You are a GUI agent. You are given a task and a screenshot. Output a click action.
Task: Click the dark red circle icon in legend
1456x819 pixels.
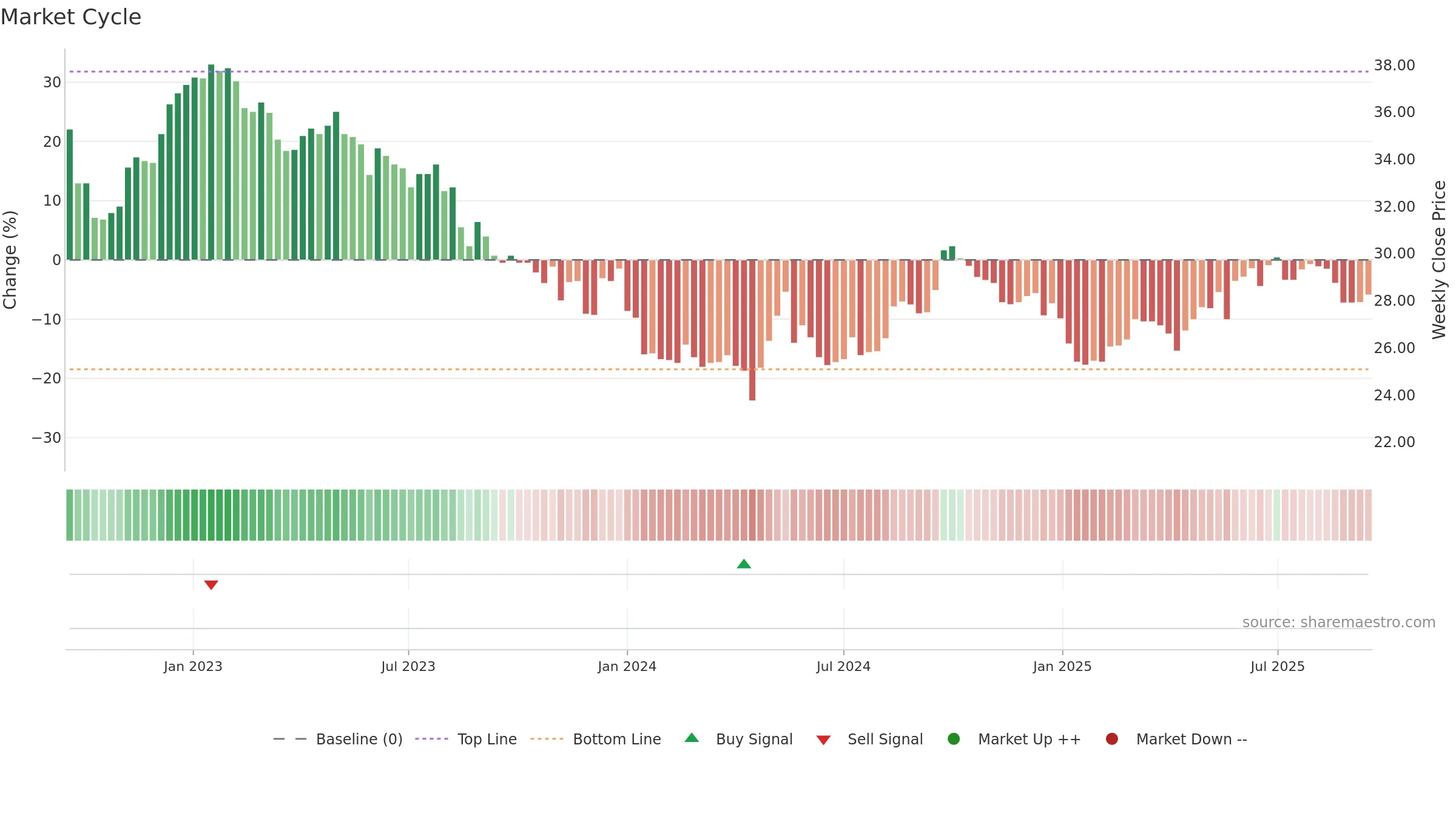(1112, 739)
